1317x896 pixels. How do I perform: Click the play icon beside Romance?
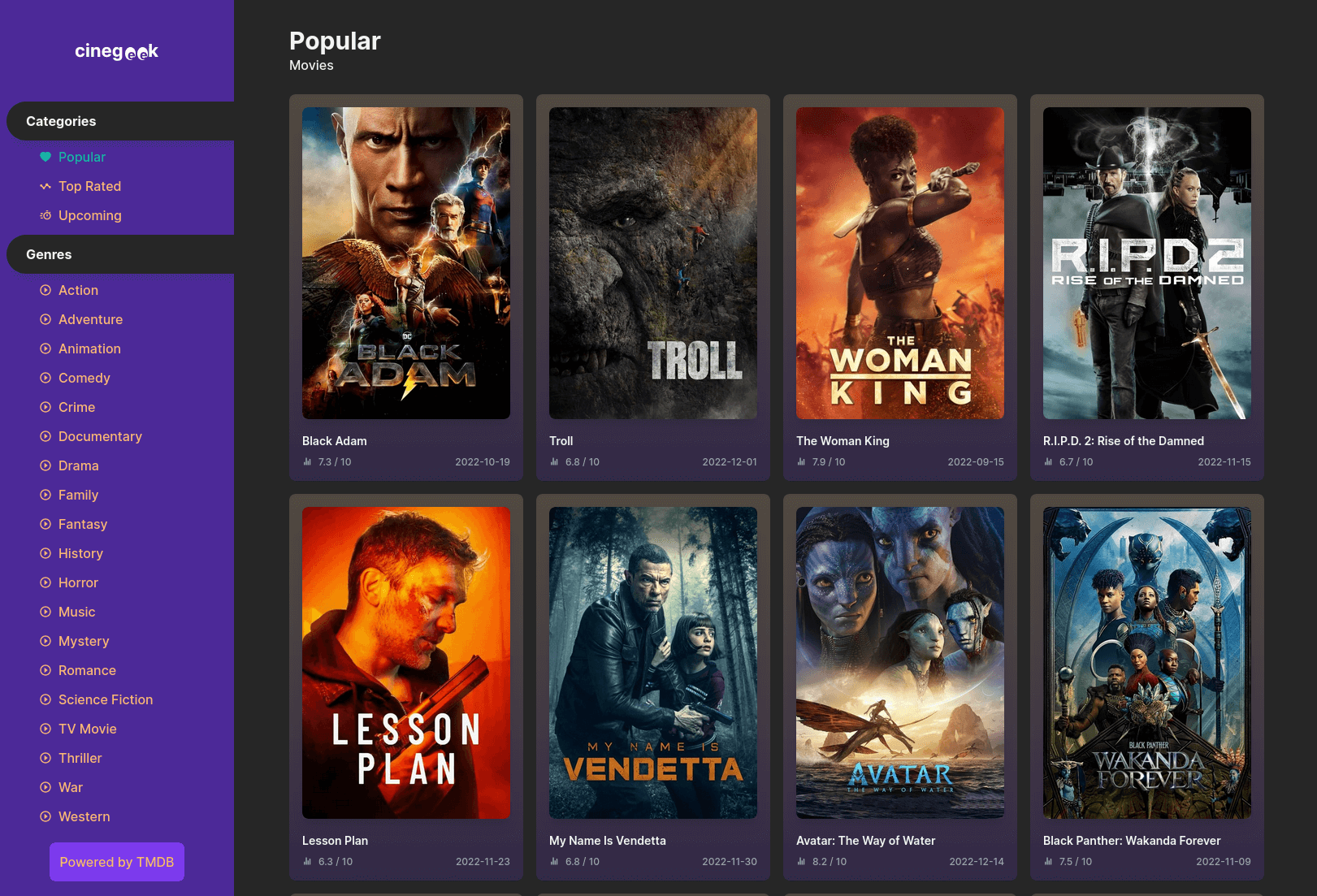45,670
